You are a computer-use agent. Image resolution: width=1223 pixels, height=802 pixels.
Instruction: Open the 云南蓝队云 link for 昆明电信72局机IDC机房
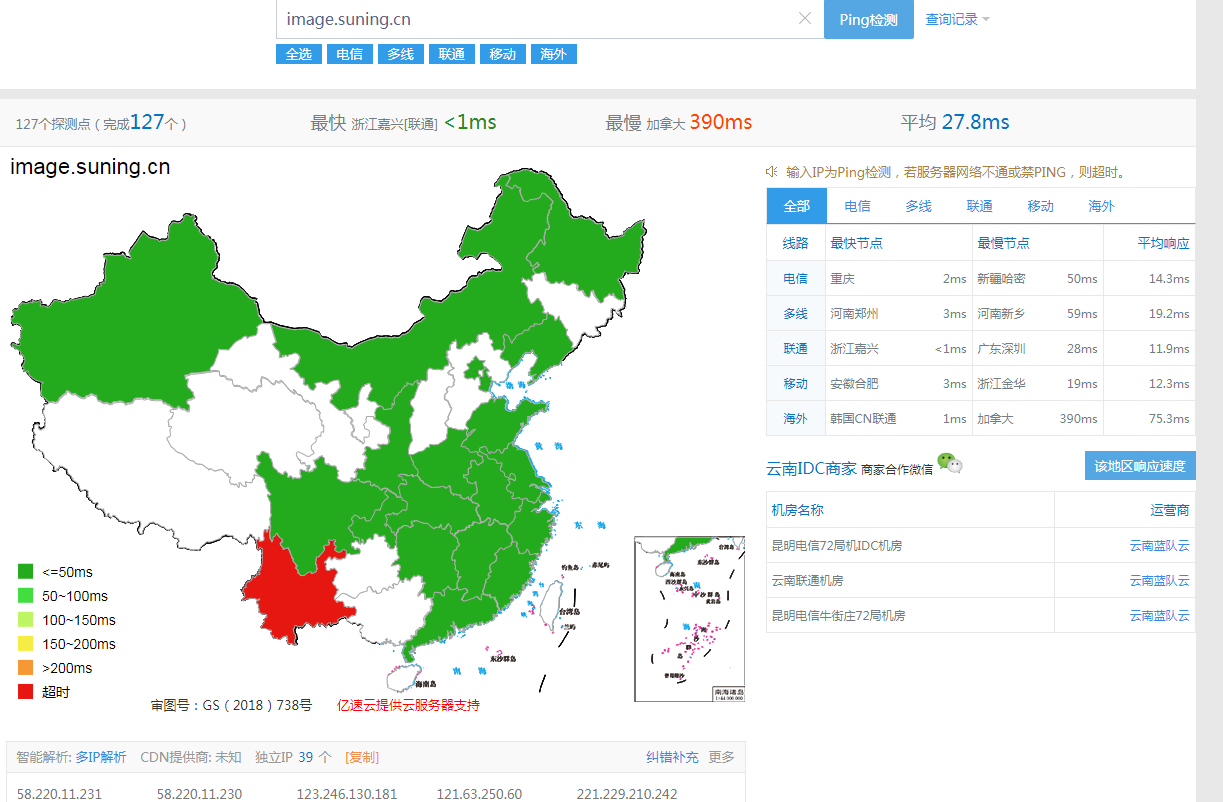coord(1160,546)
